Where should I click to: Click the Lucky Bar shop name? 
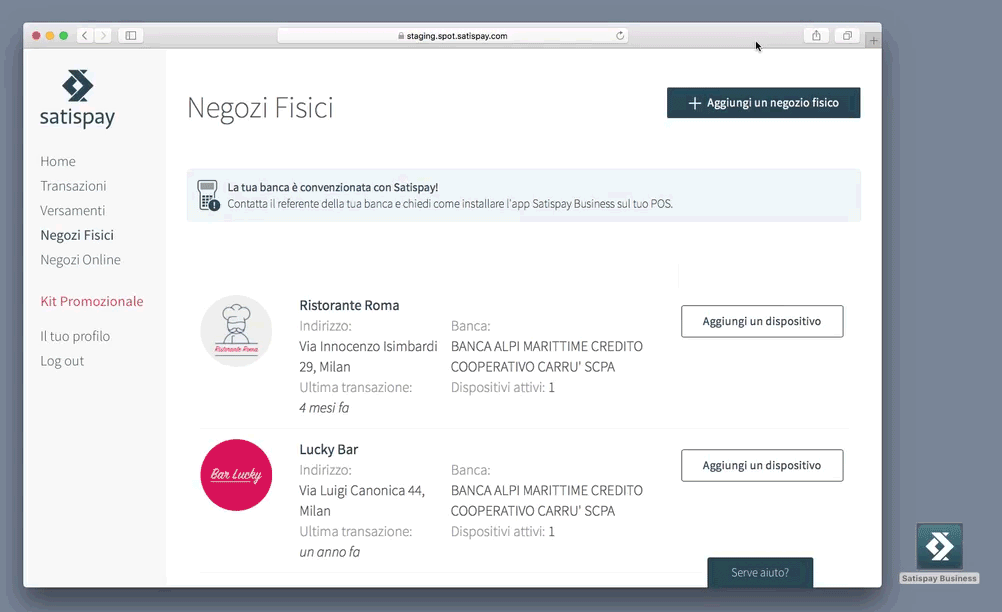(x=329, y=450)
